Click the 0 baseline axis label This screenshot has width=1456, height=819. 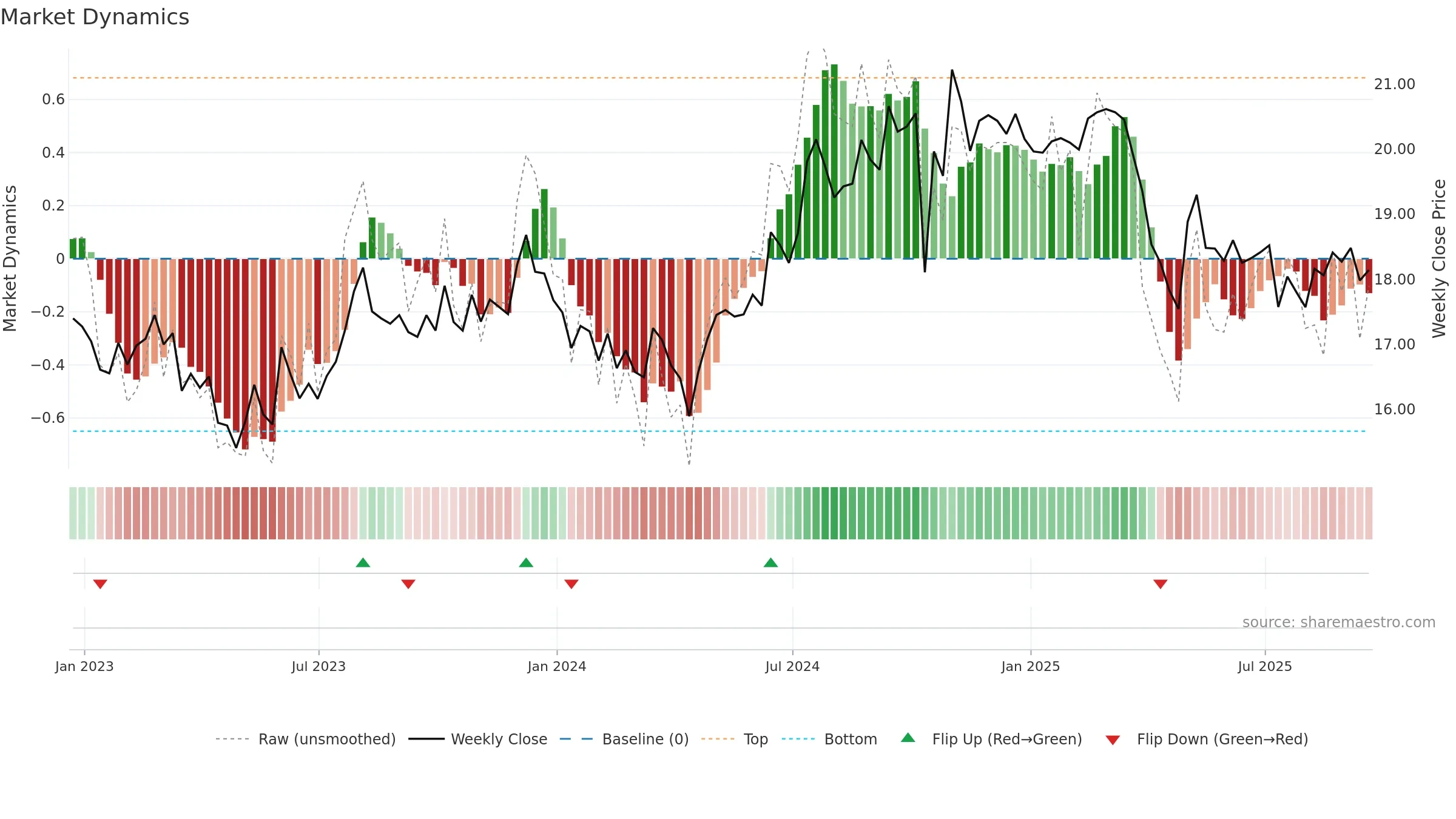coord(60,258)
